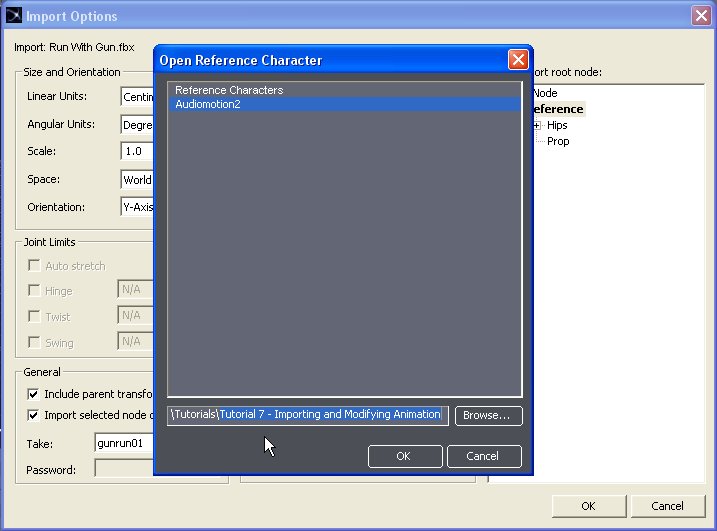Click the Swing N/A value field
Image resolution: width=717 pixels, height=531 pixels.
[135, 341]
